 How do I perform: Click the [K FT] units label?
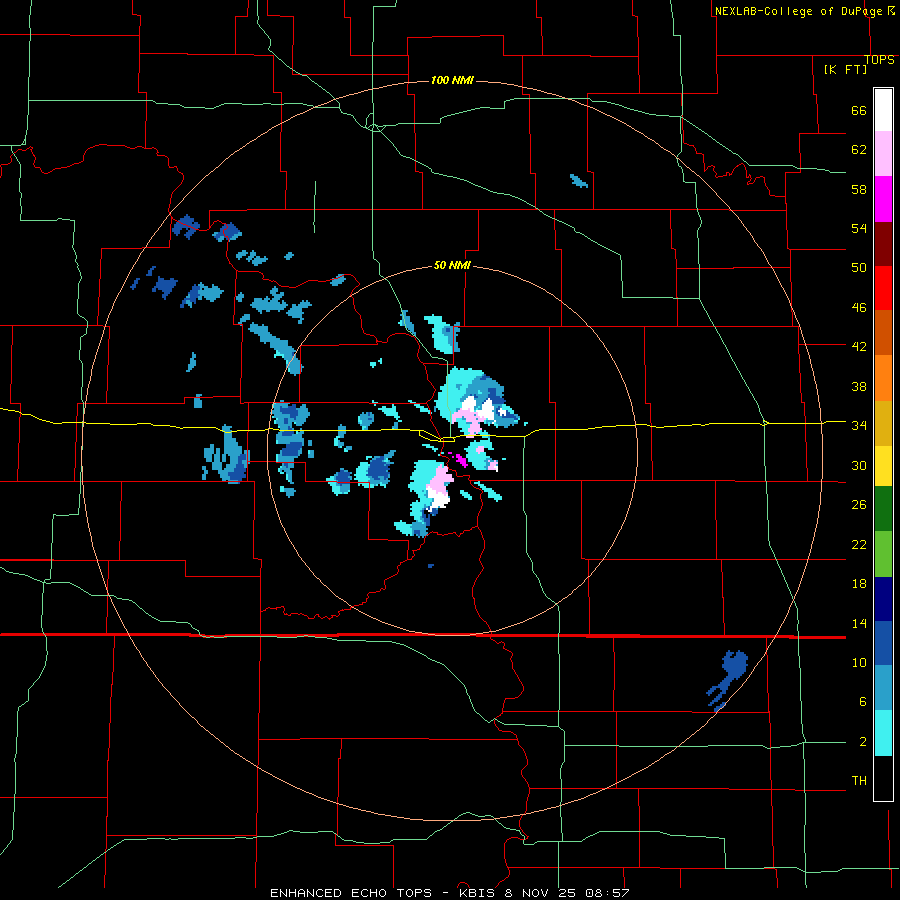click(845, 69)
